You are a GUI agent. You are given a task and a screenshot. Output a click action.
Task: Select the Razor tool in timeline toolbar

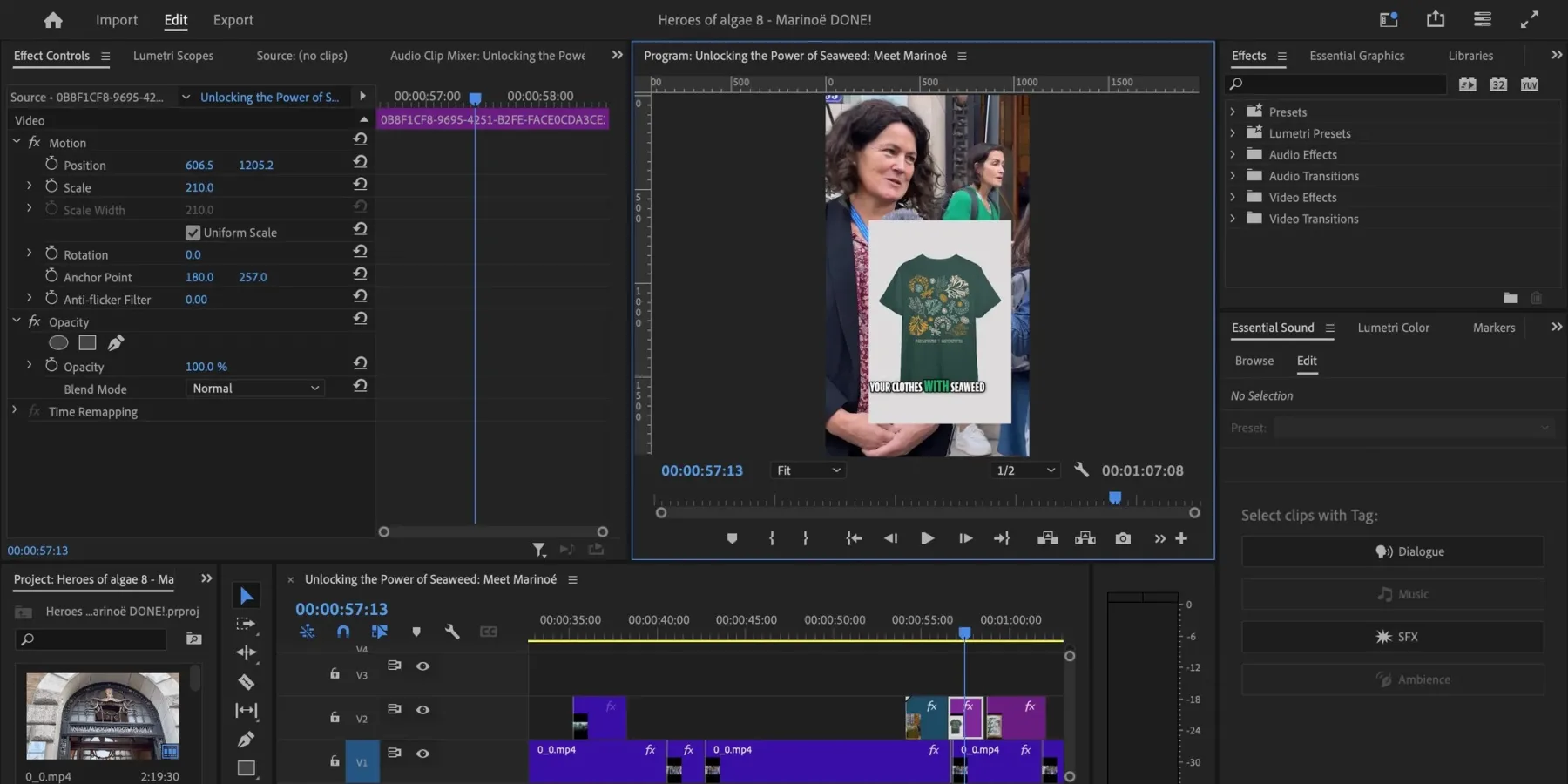click(x=247, y=682)
